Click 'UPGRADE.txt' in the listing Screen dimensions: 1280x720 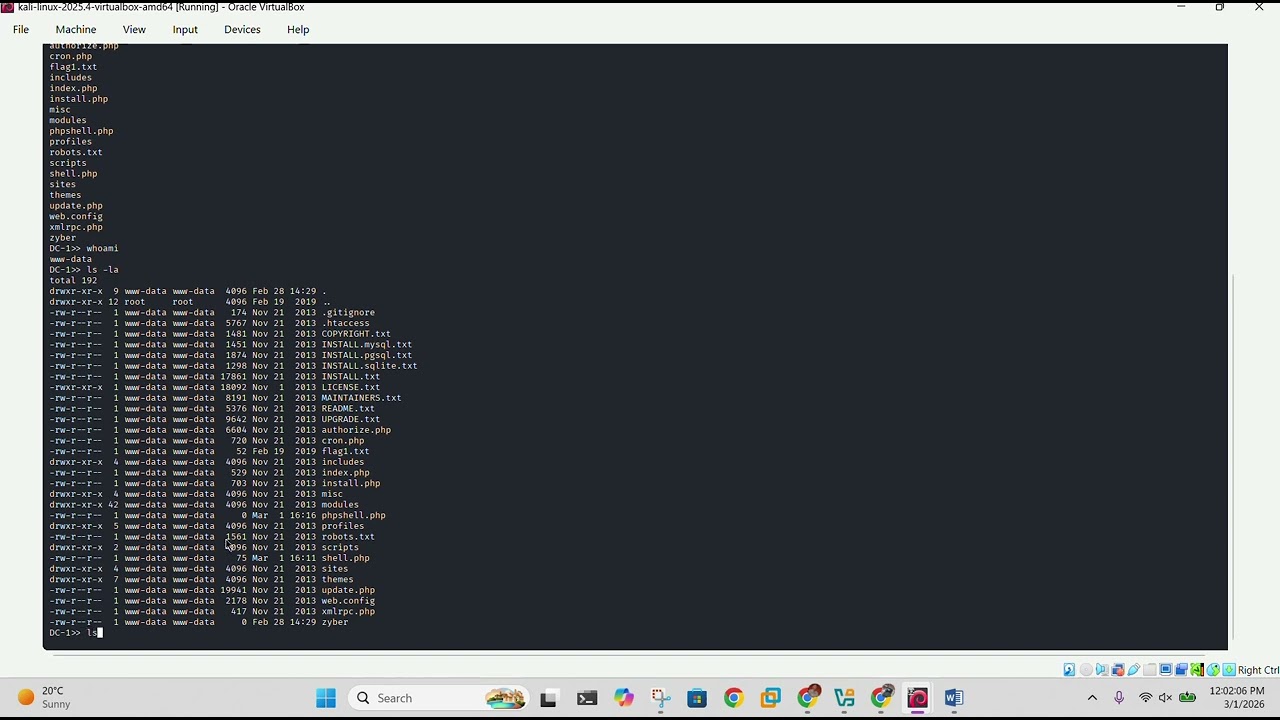350,419
